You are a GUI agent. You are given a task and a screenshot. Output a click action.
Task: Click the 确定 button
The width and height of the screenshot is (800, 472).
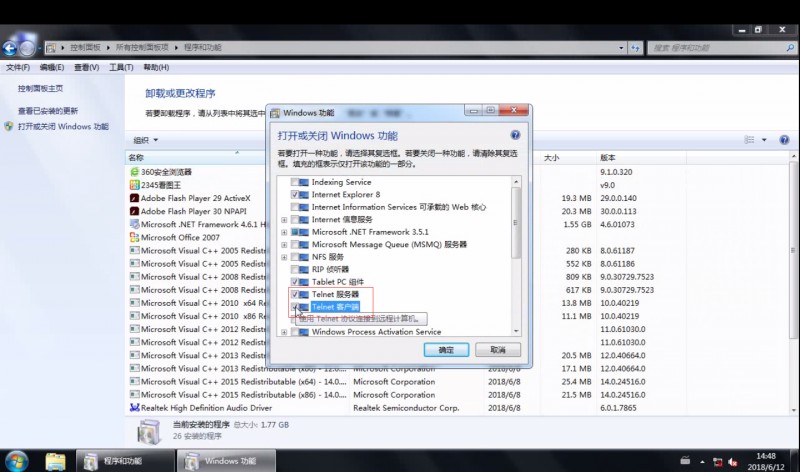446,350
